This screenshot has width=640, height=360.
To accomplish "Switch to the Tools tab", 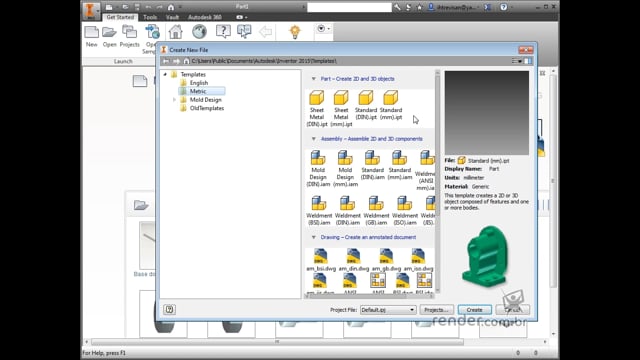I will pyautogui.click(x=150, y=17).
